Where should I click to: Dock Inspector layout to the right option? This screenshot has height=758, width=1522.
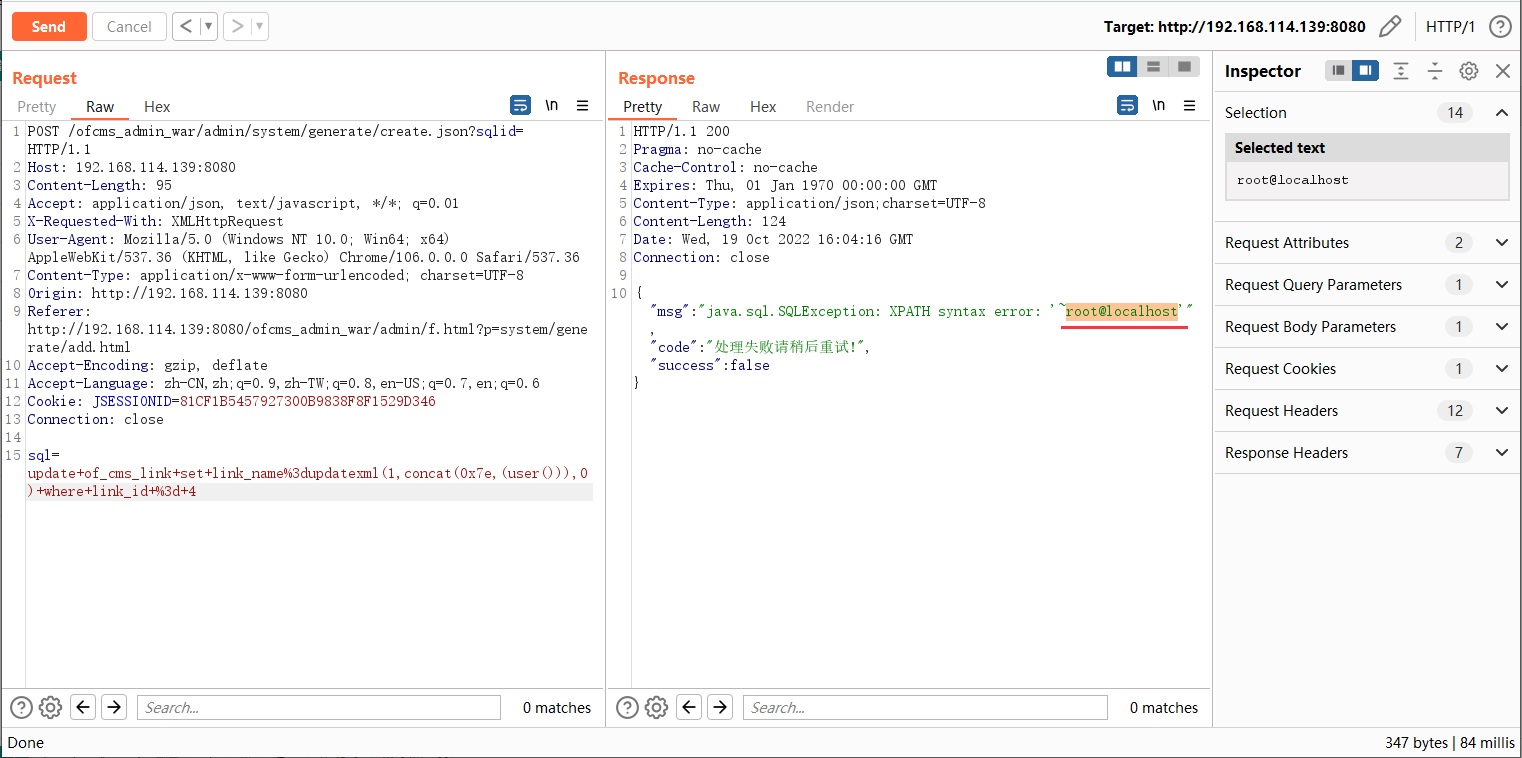pyautogui.click(x=1366, y=71)
